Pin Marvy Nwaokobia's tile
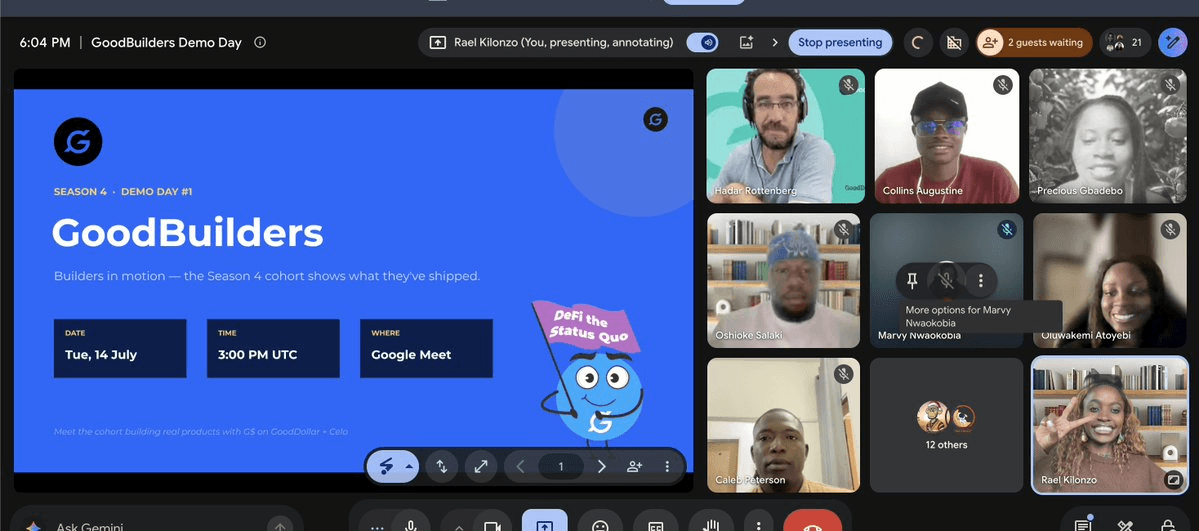 911,281
